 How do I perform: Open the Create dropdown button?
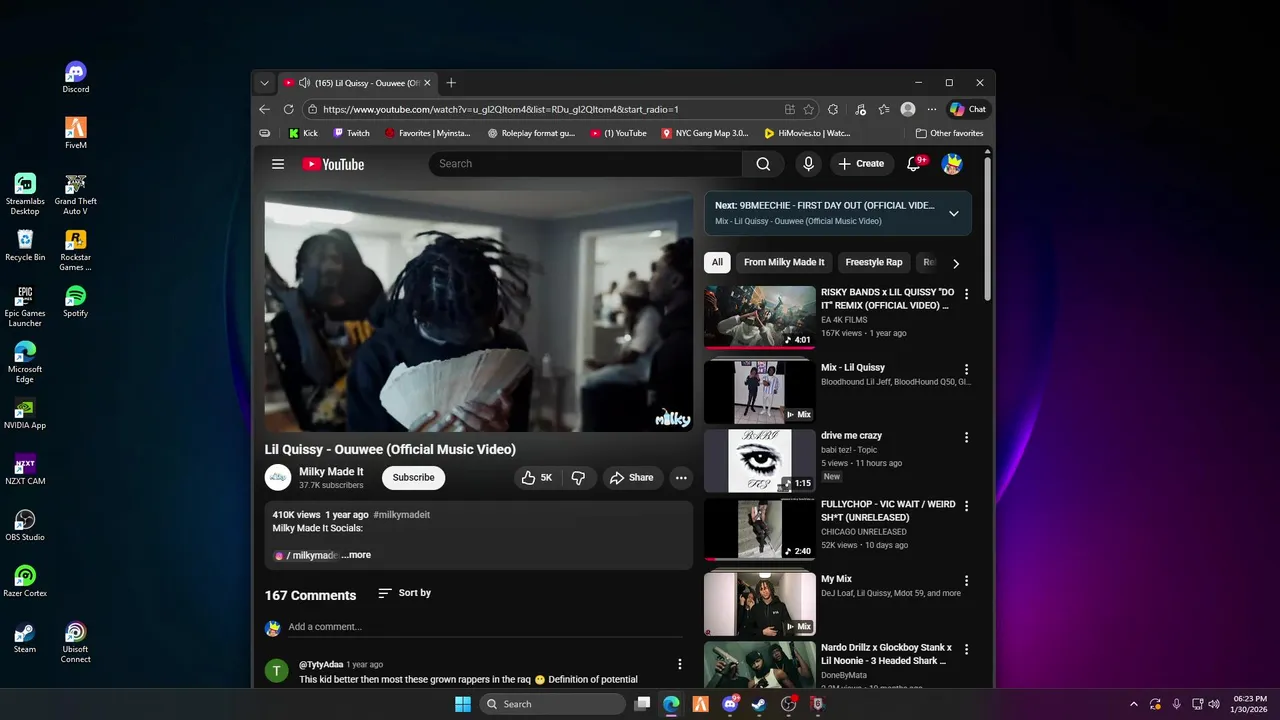coord(861,164)
